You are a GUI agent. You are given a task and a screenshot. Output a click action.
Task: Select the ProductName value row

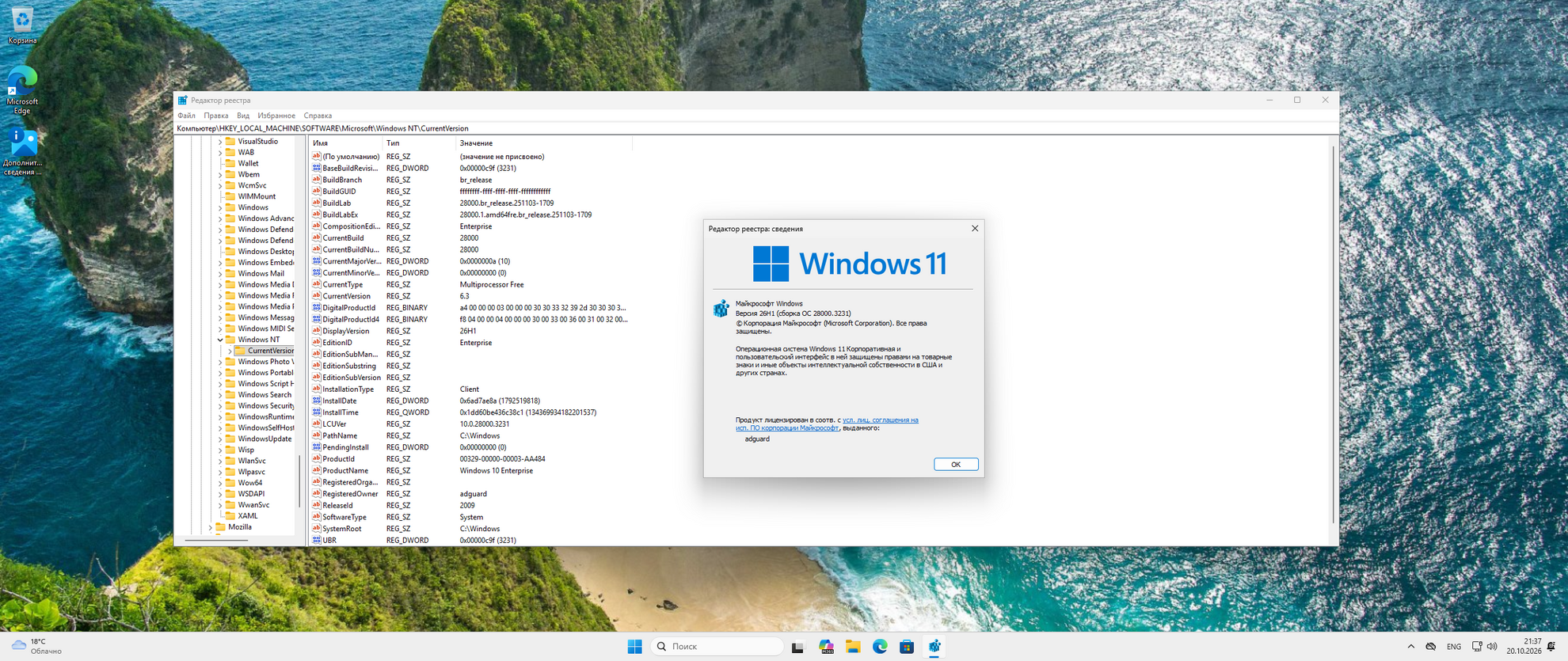tap(470, 470)
